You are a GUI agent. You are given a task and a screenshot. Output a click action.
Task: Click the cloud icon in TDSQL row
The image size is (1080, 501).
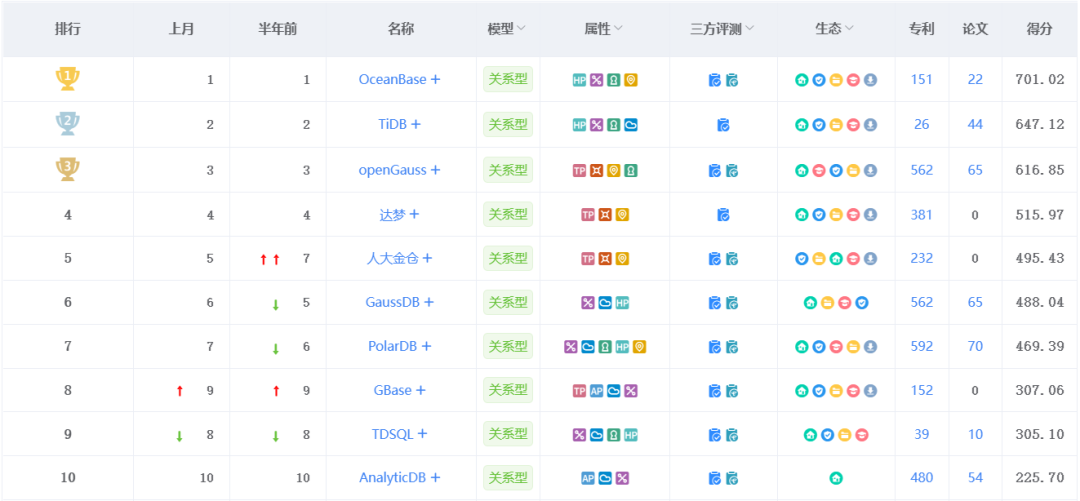(x=596, y=435)
